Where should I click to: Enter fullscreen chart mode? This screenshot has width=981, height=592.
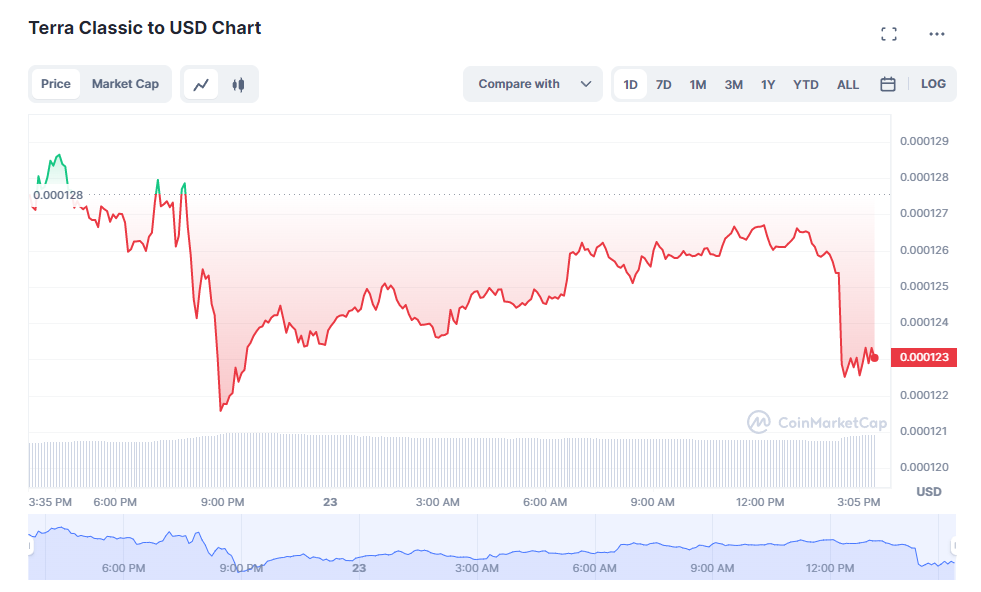tap(888, 34)
